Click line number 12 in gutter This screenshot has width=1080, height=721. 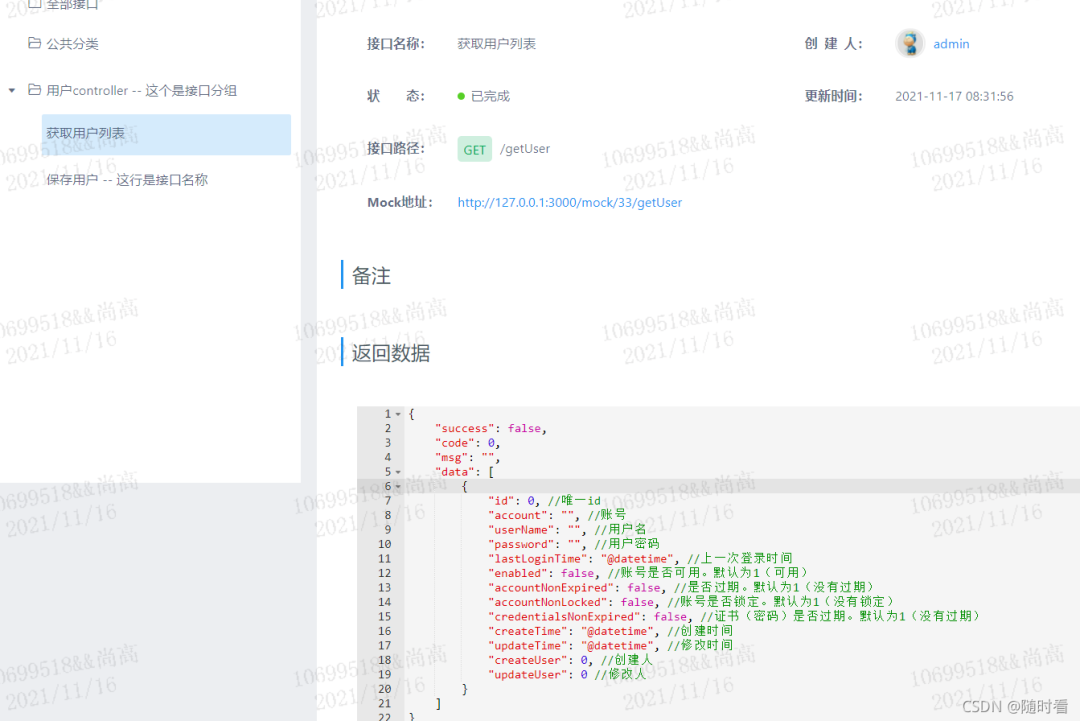click(x=384, y=573)
